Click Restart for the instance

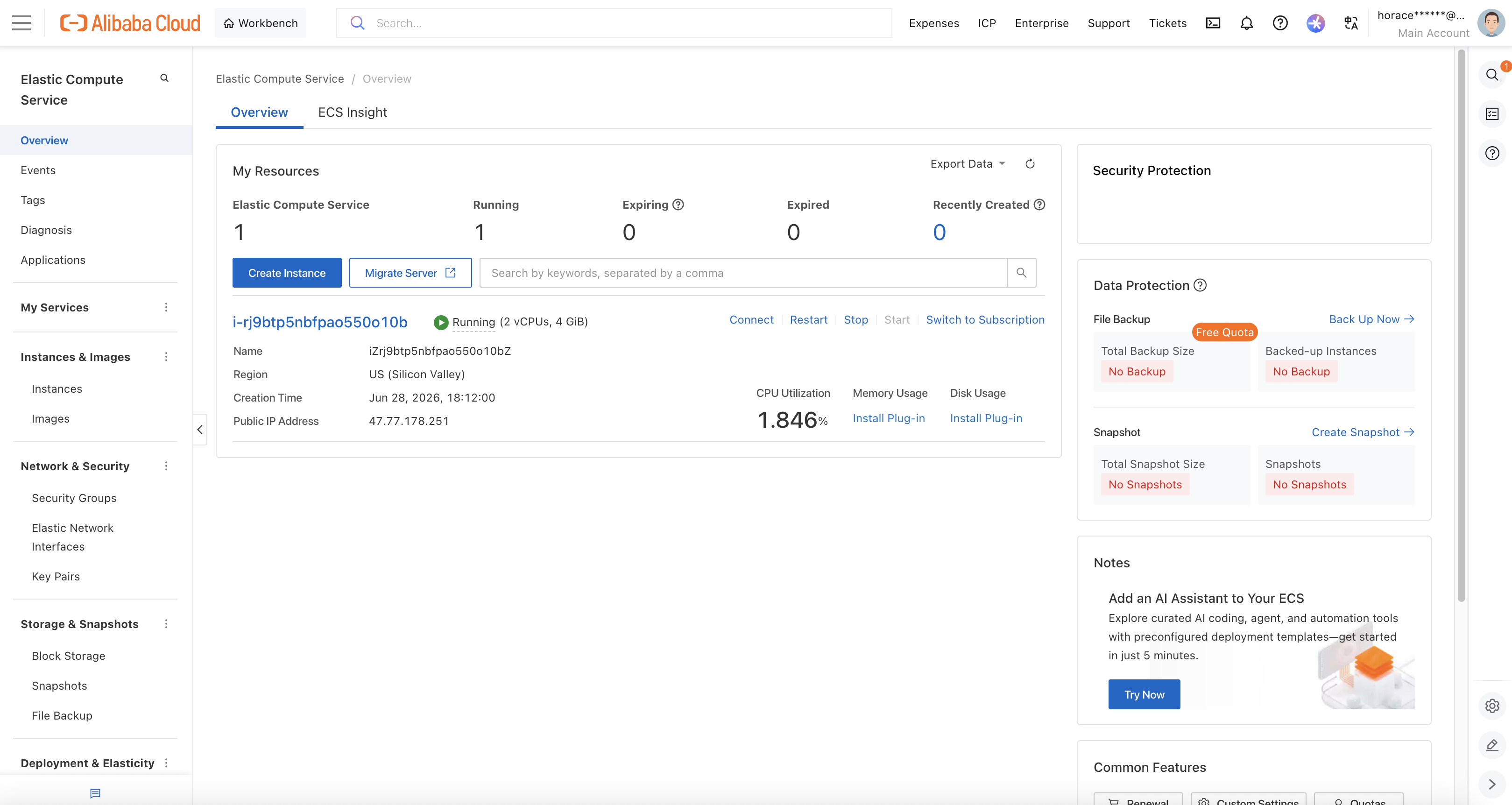click(808, 320)
